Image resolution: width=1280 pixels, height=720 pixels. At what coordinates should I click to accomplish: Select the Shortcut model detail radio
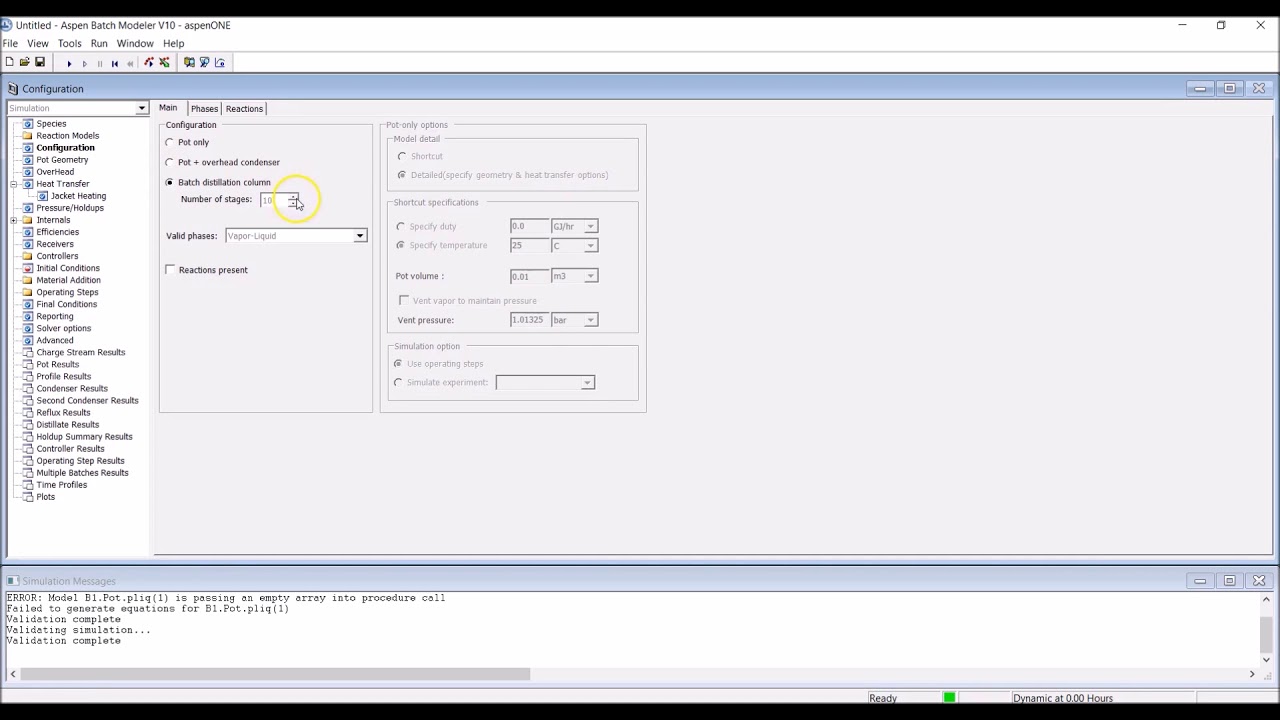(402, 156)
